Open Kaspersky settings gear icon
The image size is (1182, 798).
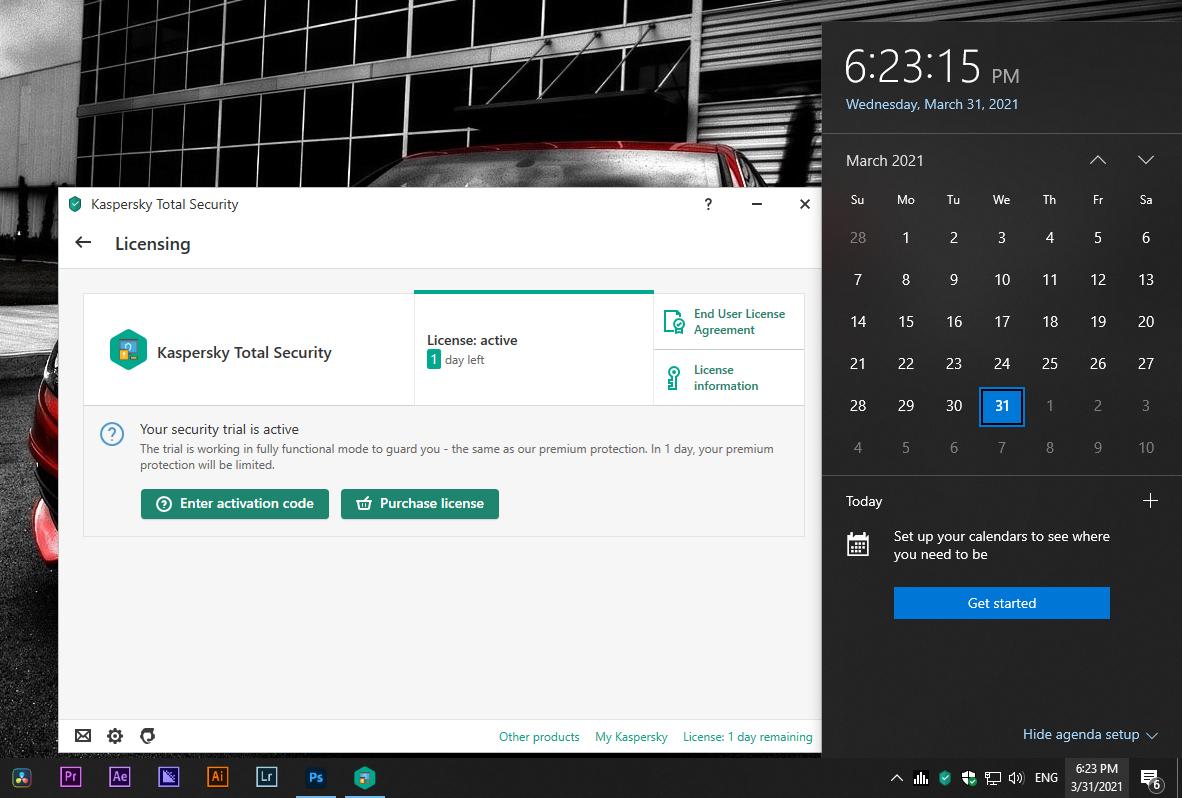[115, 735]
